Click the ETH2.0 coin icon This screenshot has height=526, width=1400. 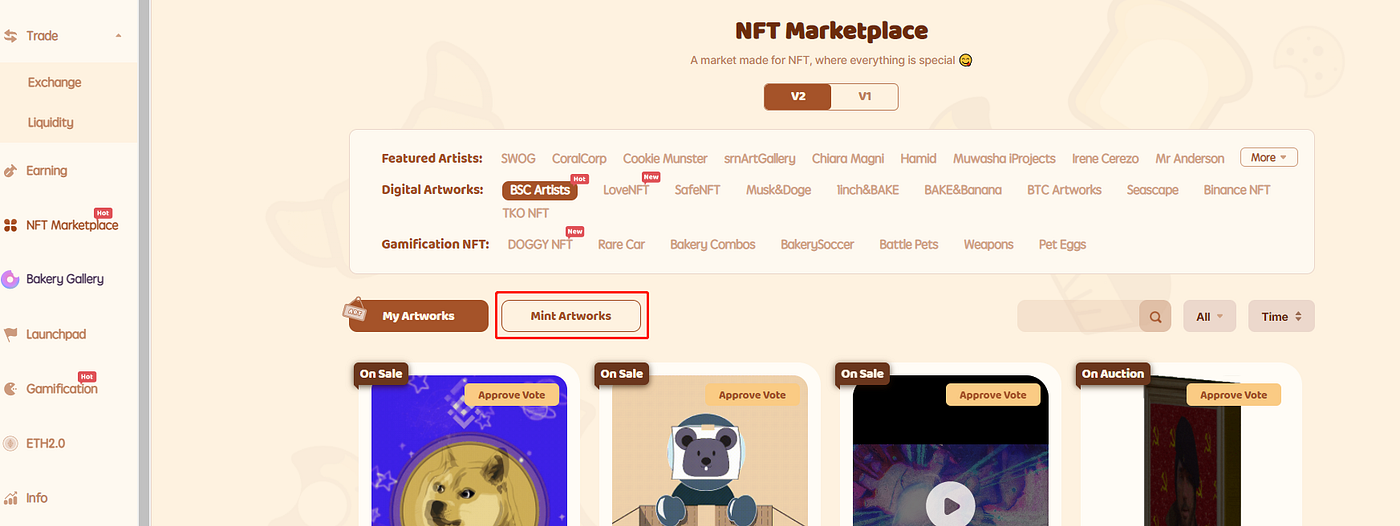[11, 443]
